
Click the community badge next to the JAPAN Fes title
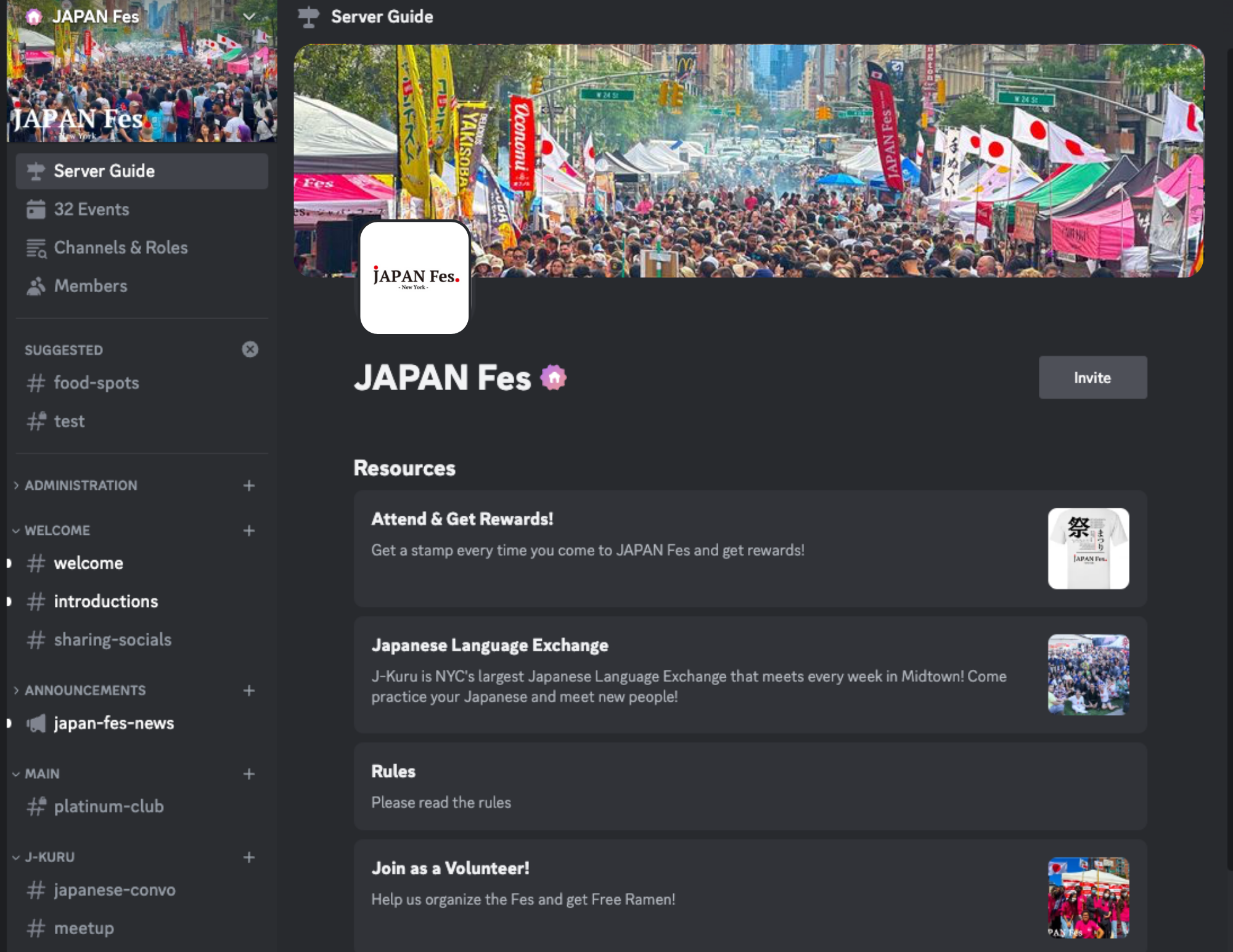click(x=554, y=378)
